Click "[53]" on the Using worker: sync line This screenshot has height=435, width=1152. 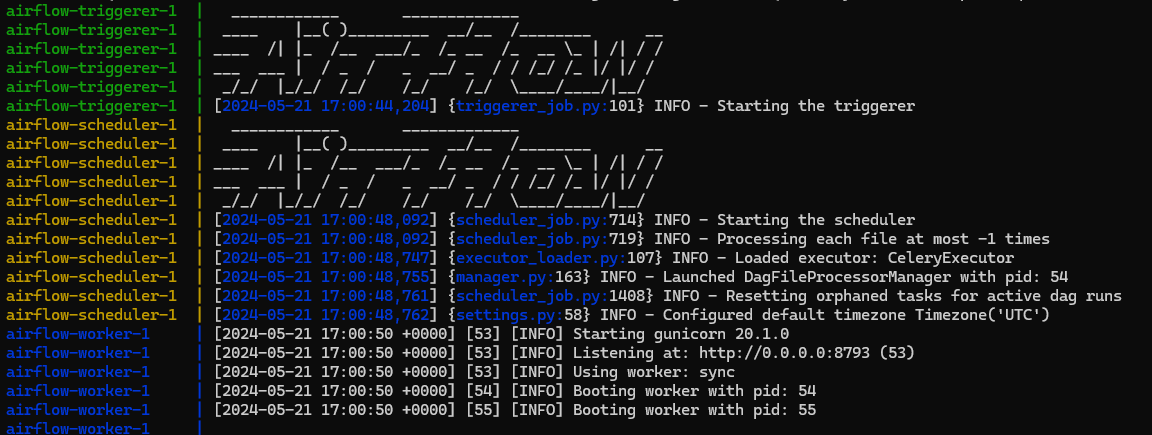coord(483,372)
